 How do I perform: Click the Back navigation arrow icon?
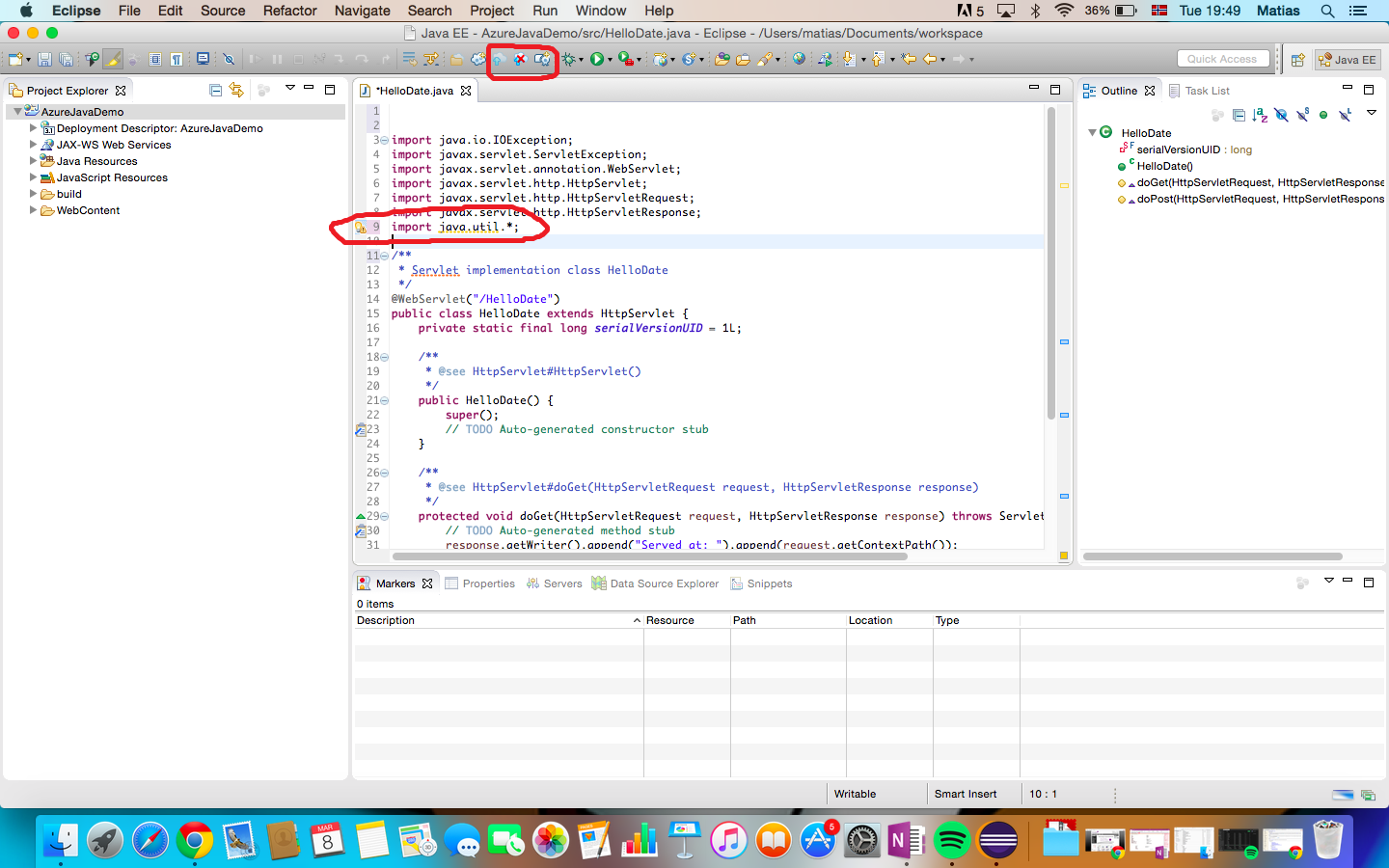(930, 59)
